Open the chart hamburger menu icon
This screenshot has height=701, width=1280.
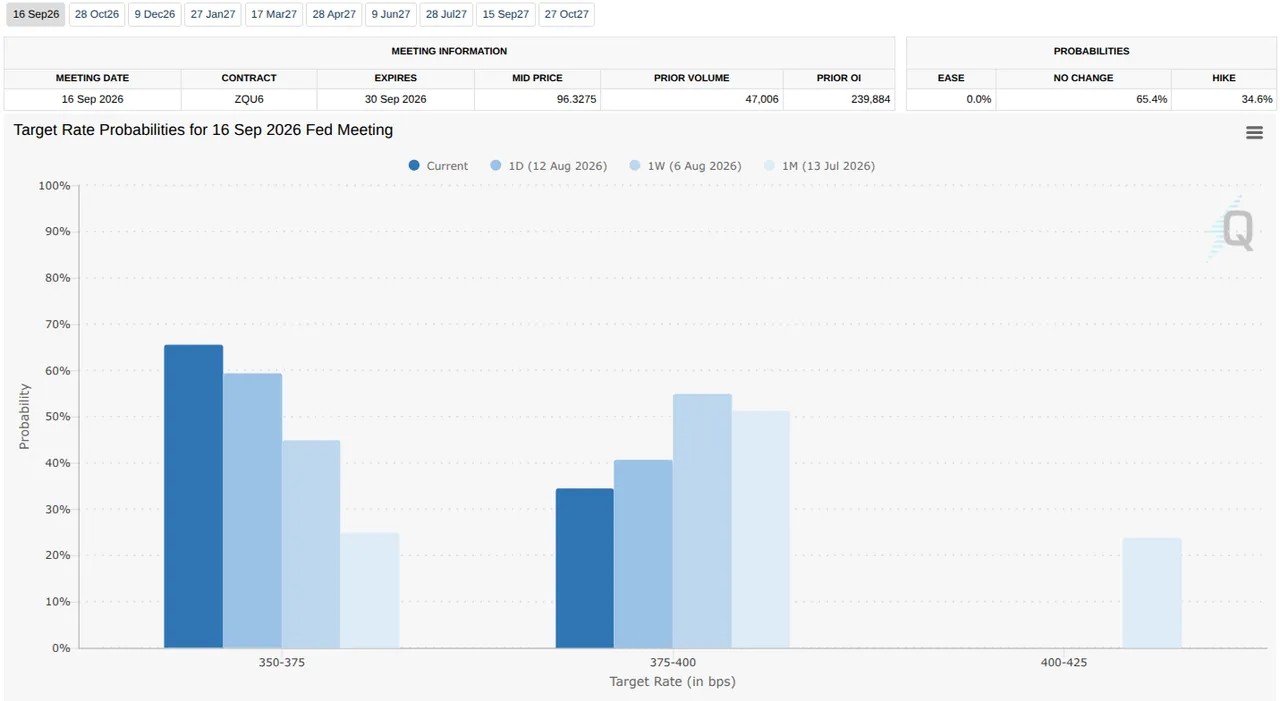click(x=1254, y=133)
